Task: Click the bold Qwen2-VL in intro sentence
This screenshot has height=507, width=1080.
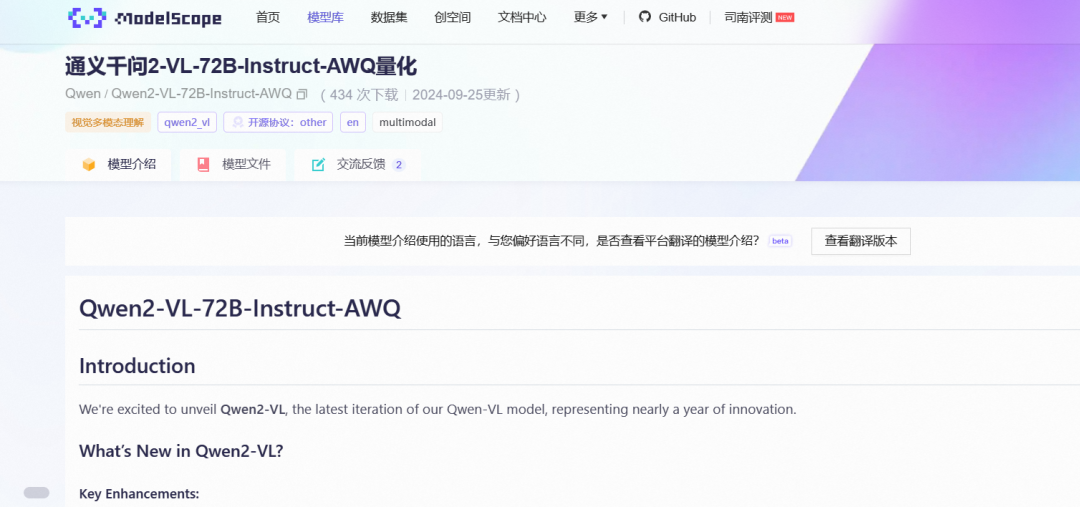Action: (253, 409)
